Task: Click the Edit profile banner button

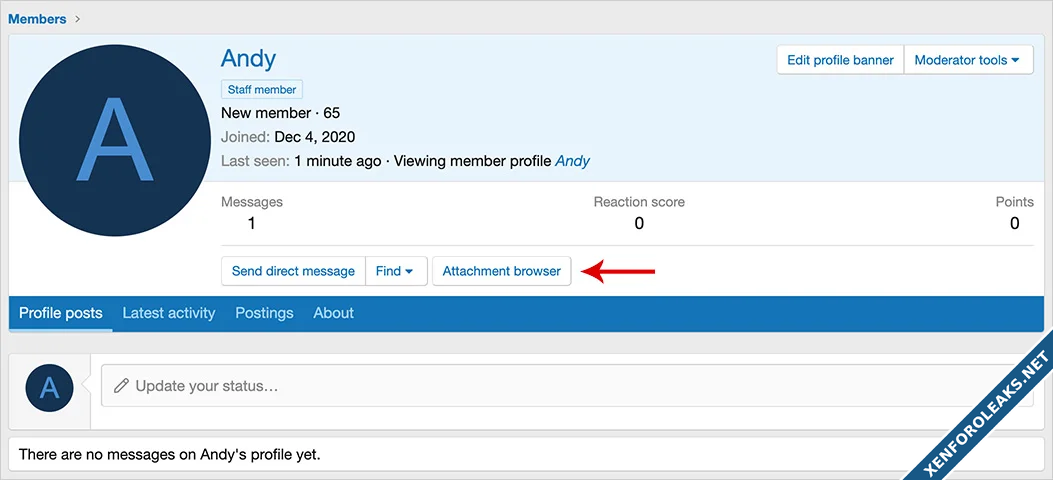Action: [840, 60]
